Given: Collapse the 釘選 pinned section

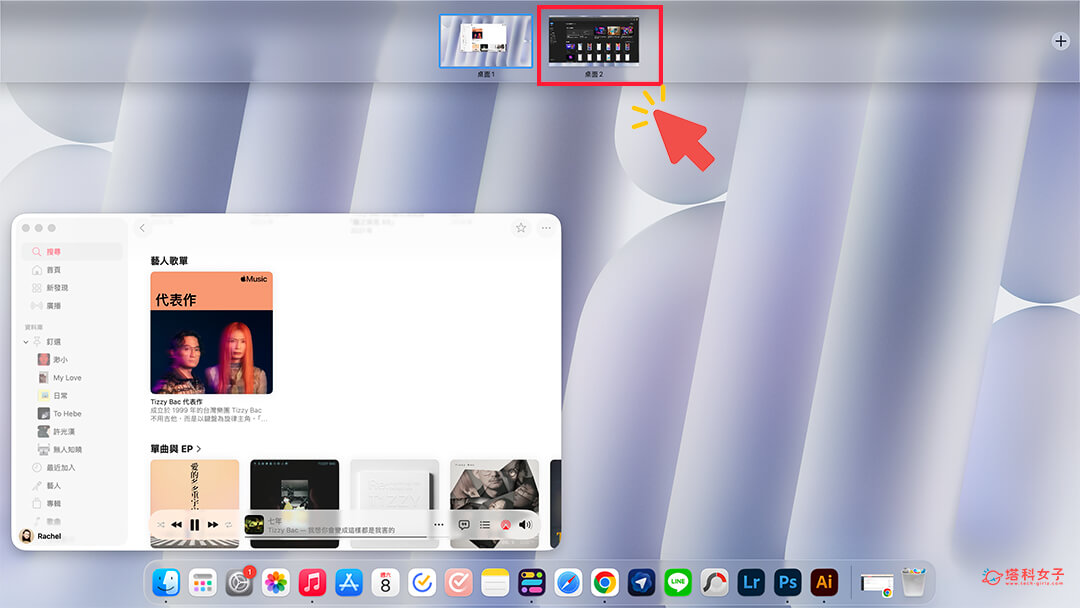Looking at the screenshot, I should (26, 342).
